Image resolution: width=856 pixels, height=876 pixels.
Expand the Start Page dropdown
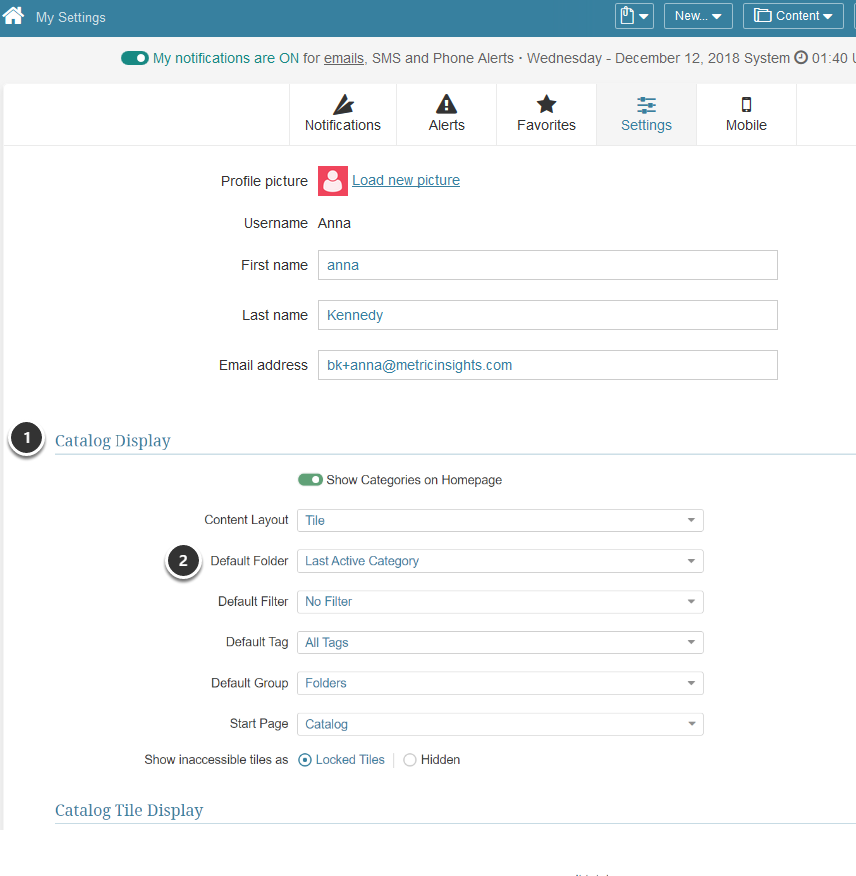[x=500, y=724]
